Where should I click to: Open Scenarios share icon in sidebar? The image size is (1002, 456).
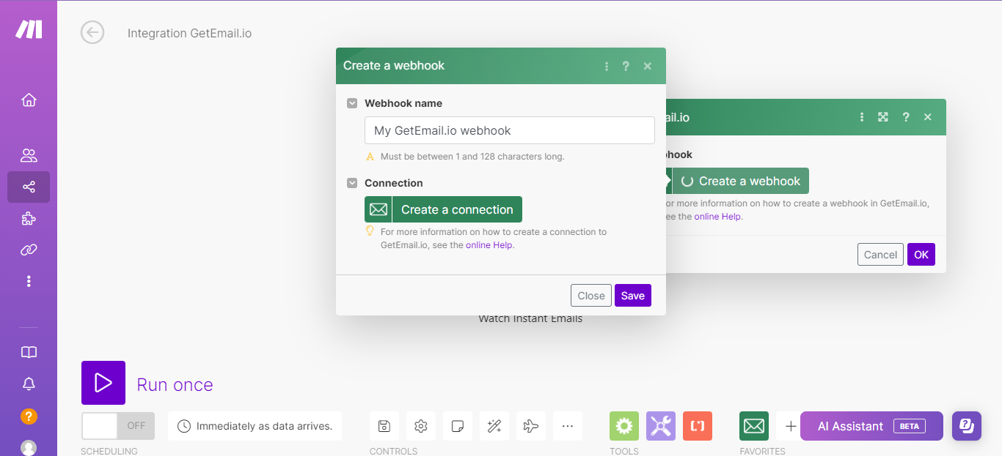29,187
